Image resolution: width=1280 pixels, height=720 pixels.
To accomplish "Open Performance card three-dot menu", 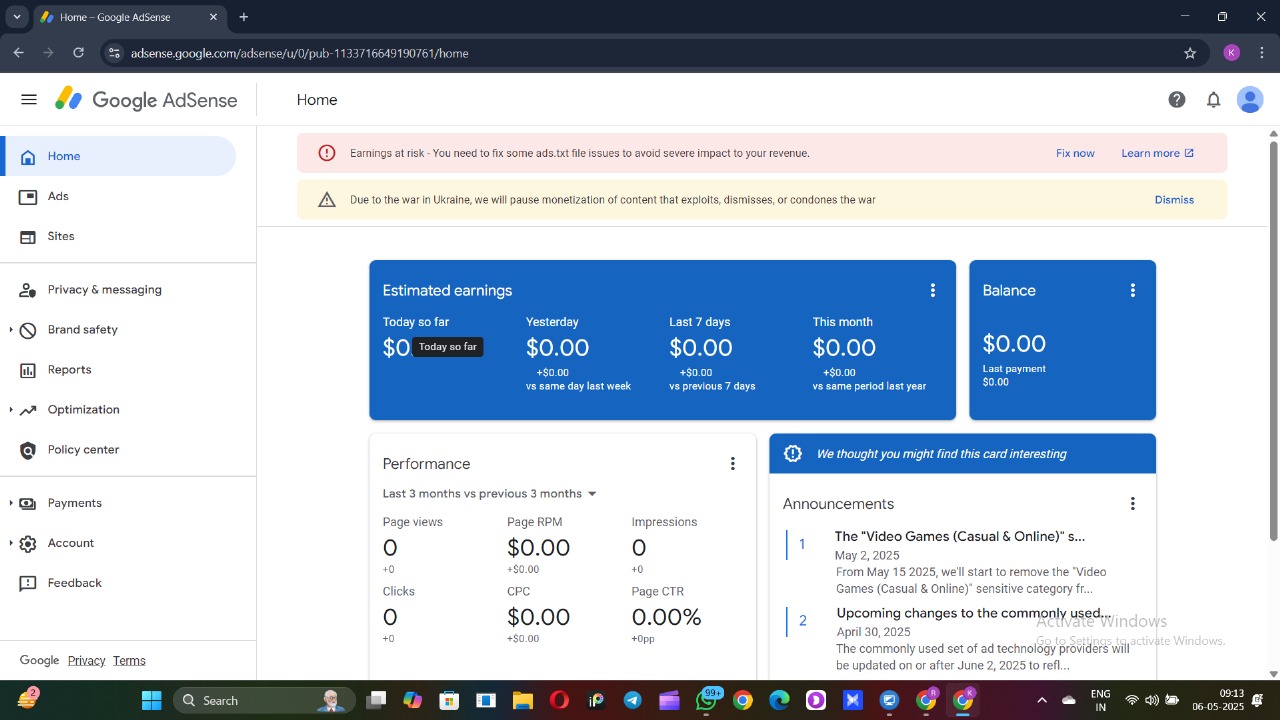I will click(x=733, y=464).
